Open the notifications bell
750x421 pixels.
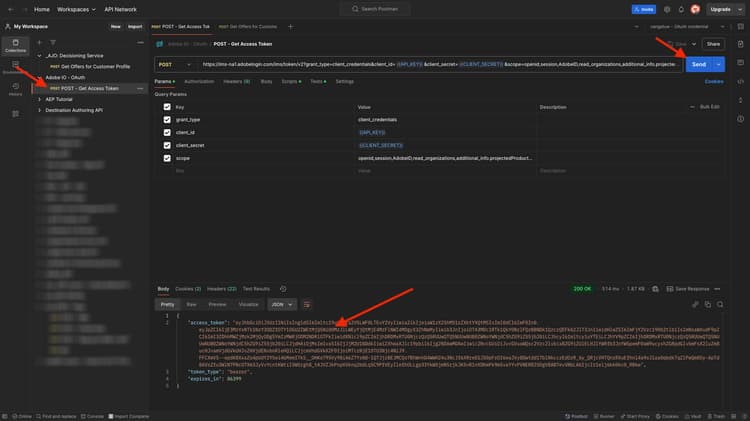pyautogui.click(x=681, y=9)
